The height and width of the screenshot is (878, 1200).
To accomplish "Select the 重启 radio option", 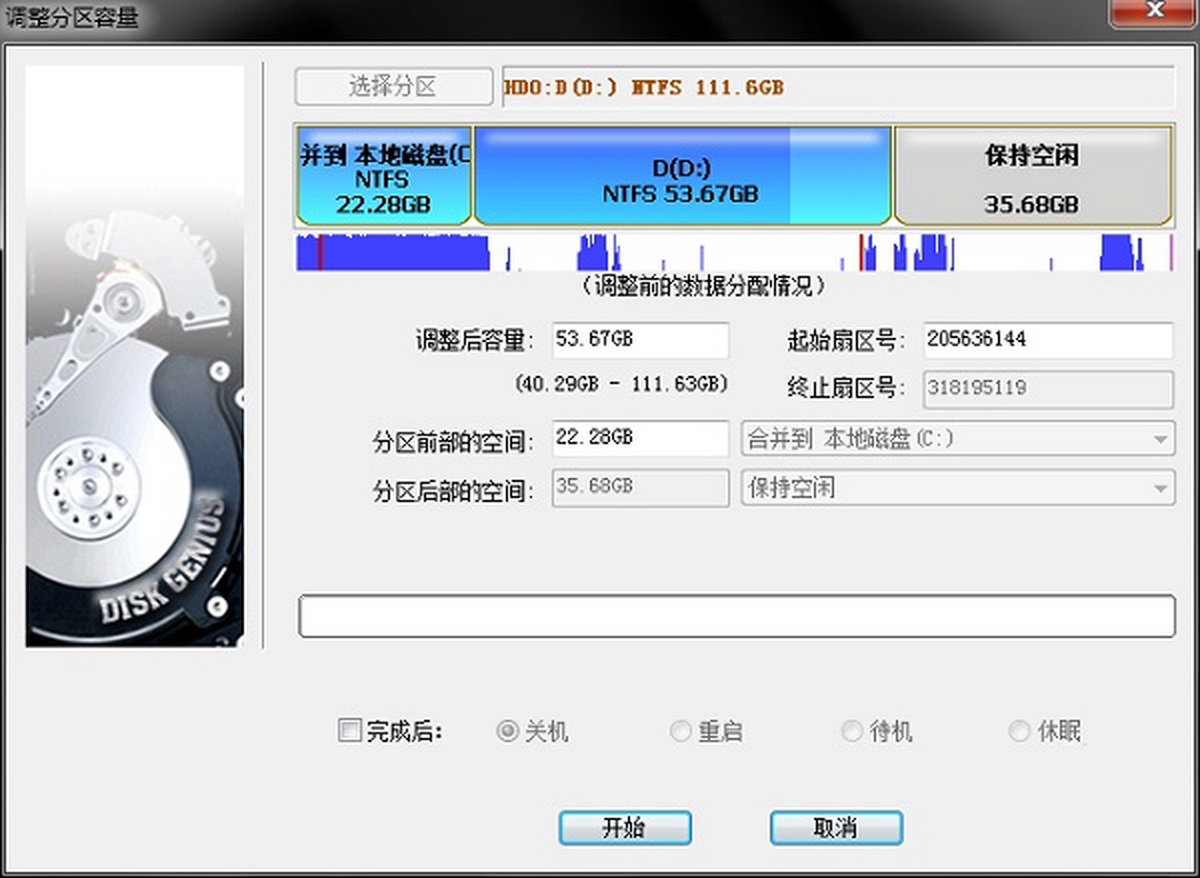I will point(680,731).
